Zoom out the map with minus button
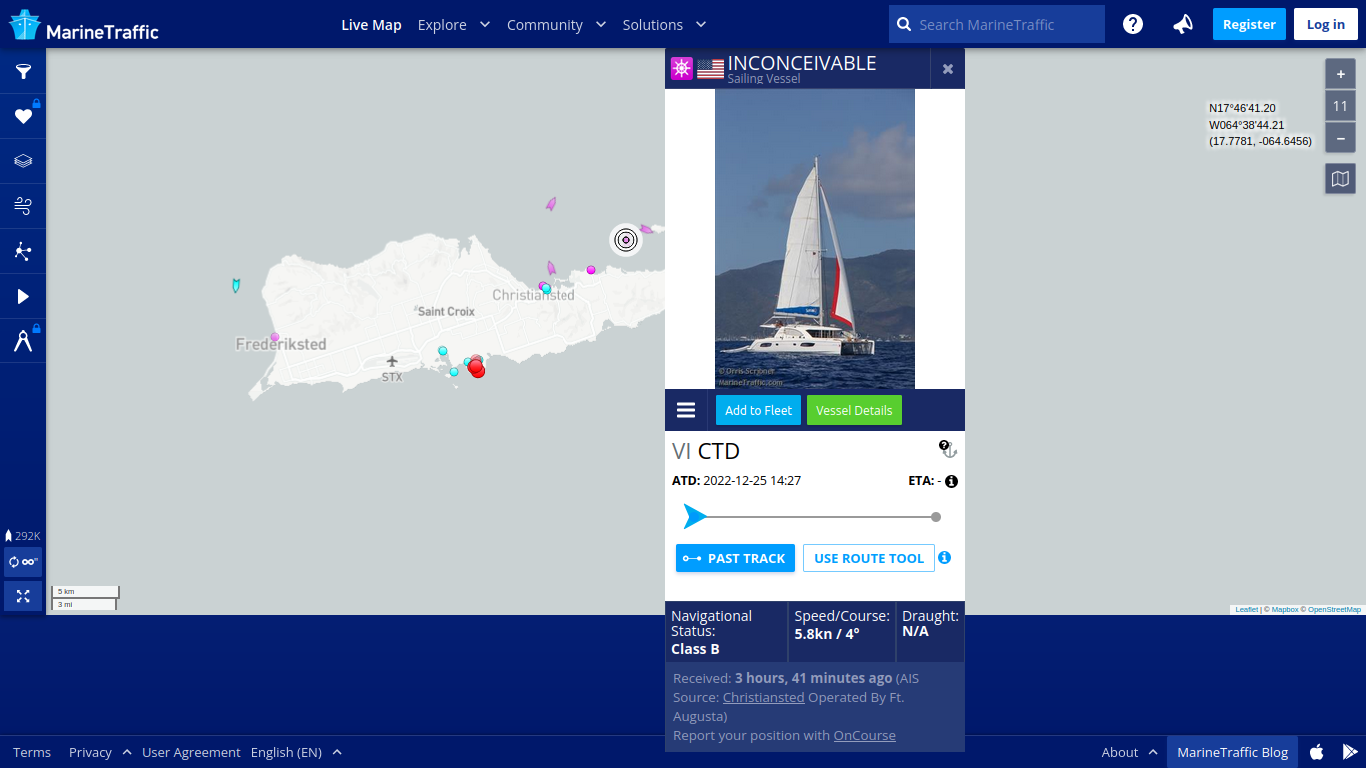The height and width of the screenshot is (768, 1366). point(1340,137)
